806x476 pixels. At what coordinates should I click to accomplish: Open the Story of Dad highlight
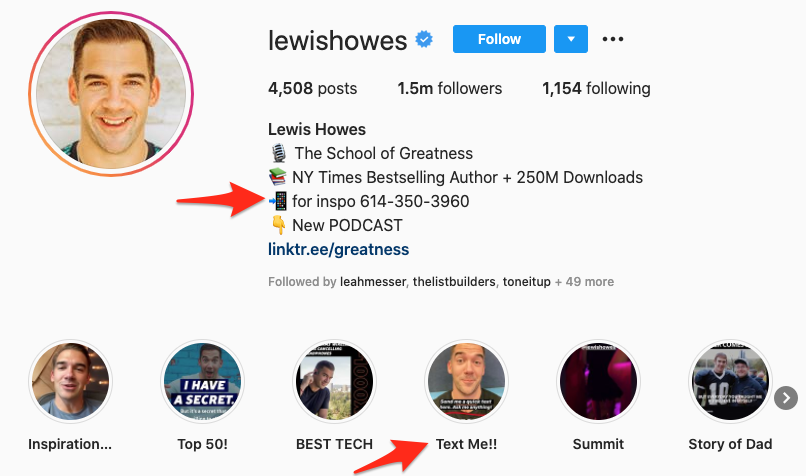730,382
